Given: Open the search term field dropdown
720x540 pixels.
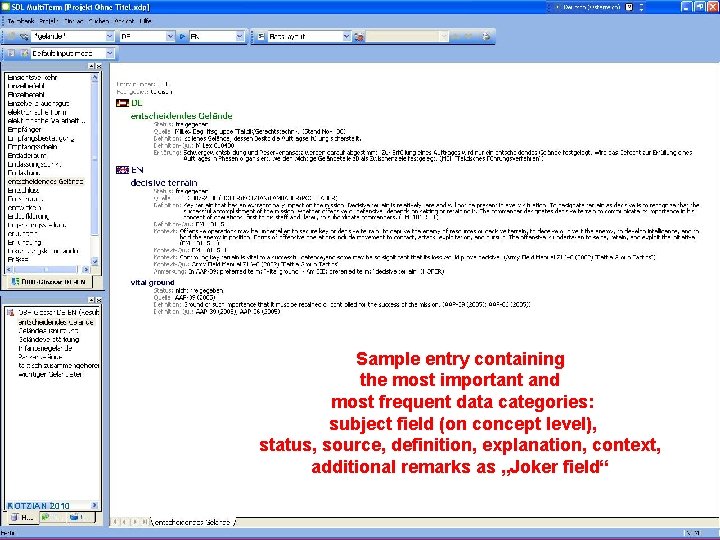Looking at the screenshot, I should click(x=110, y=36).
